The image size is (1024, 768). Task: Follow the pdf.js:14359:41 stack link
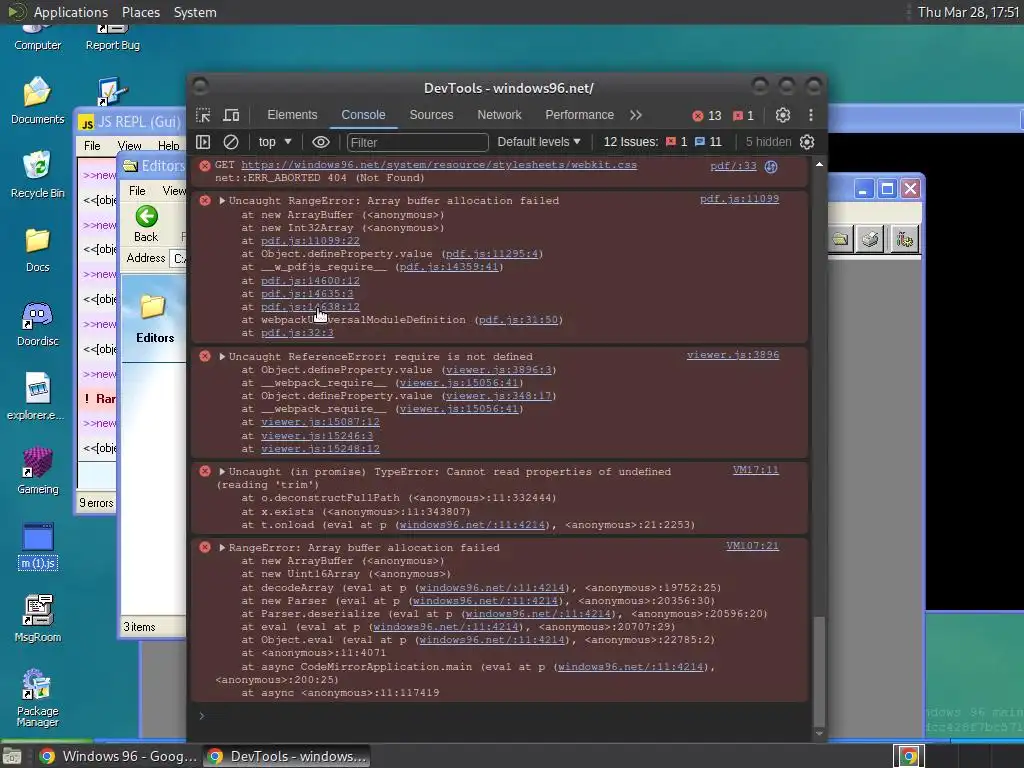449,266
